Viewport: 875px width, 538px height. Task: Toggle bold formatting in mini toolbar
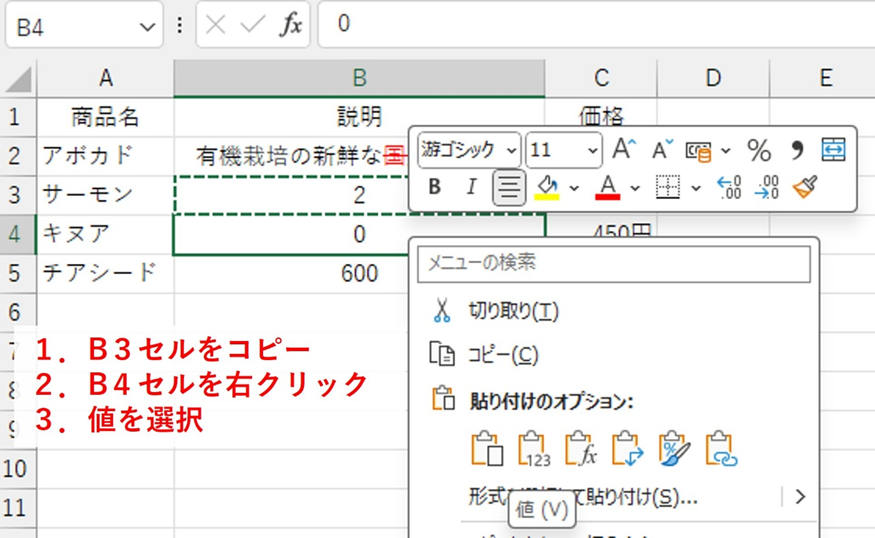tap(435, 187)
